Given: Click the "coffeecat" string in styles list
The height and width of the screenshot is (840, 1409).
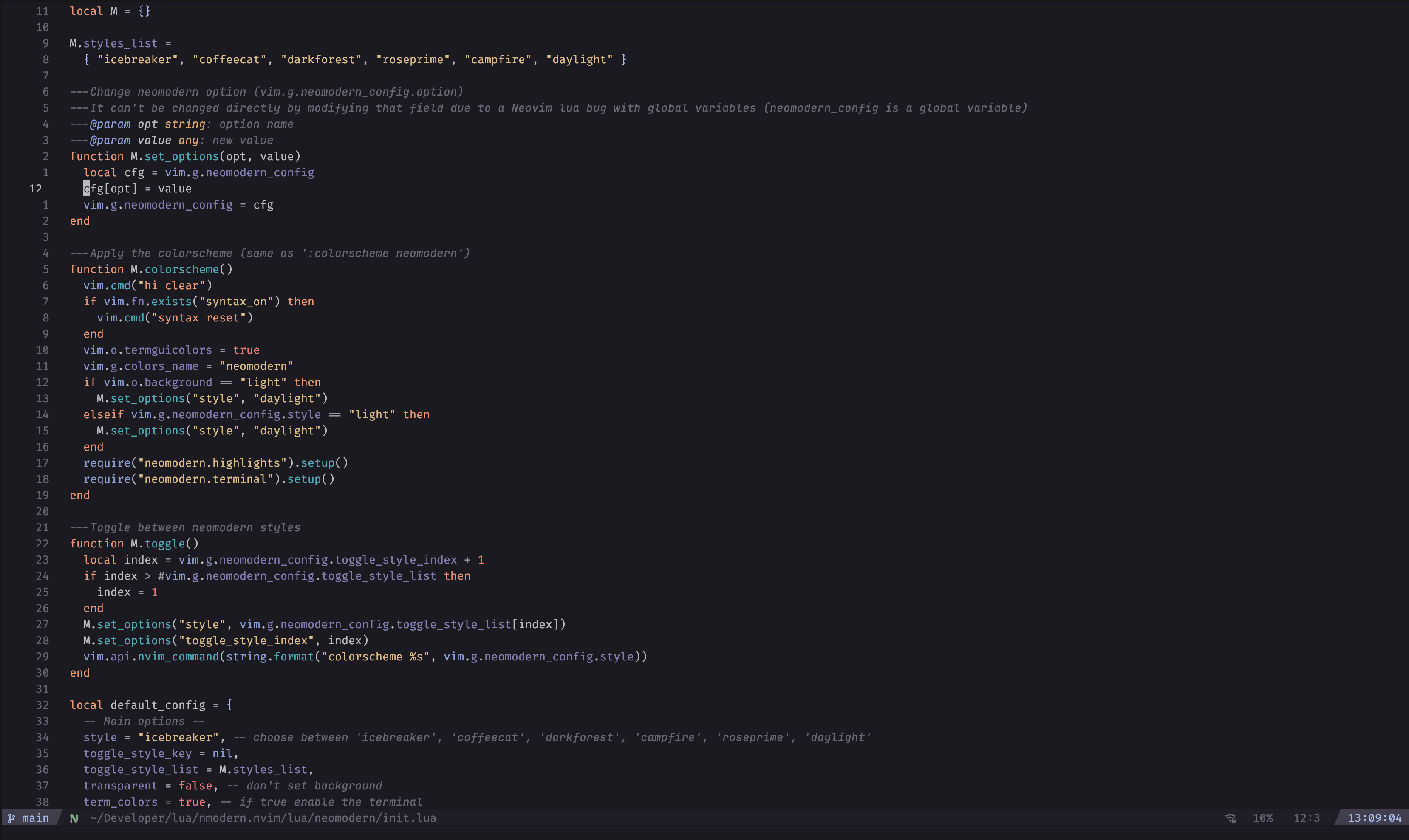Looking at the screenshot, I should (229, 59).
